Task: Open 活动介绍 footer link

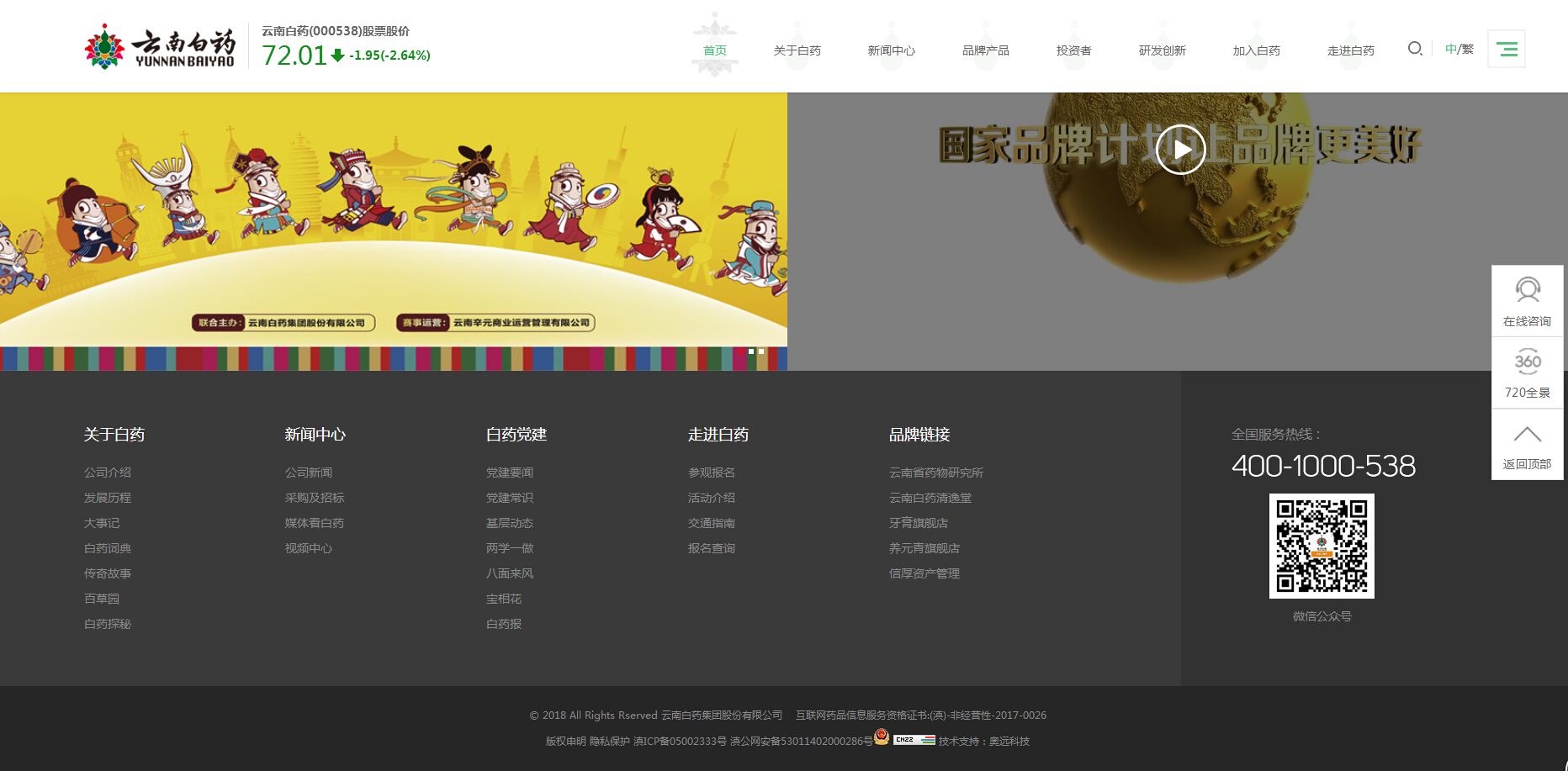Action: point(712,498)
